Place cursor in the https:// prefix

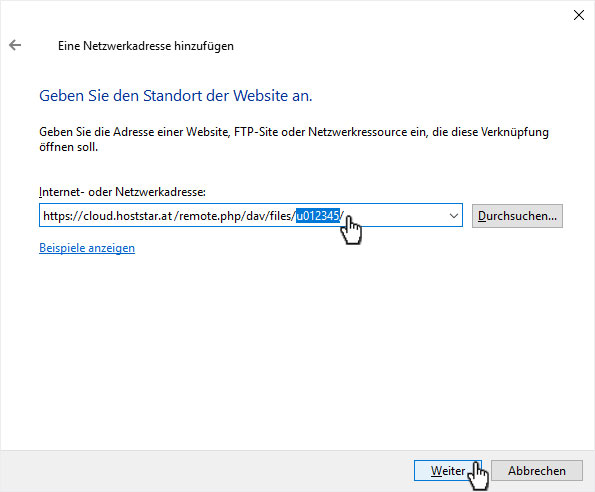[63, 216]
